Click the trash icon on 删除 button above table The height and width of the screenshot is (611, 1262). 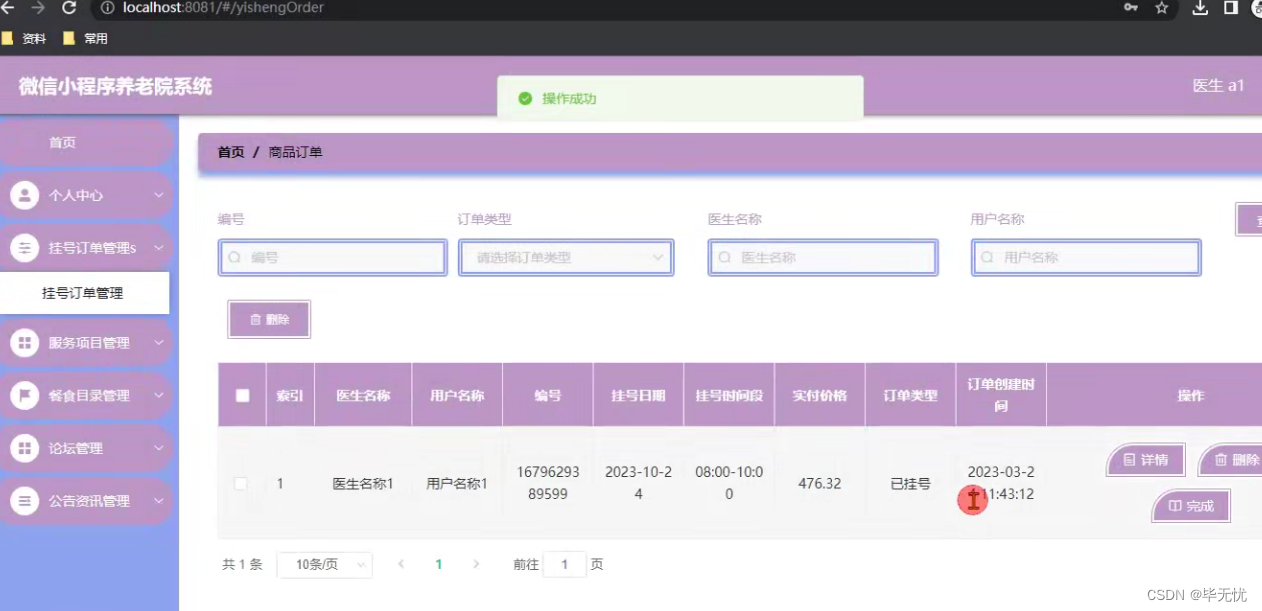(x=255, y=319)
